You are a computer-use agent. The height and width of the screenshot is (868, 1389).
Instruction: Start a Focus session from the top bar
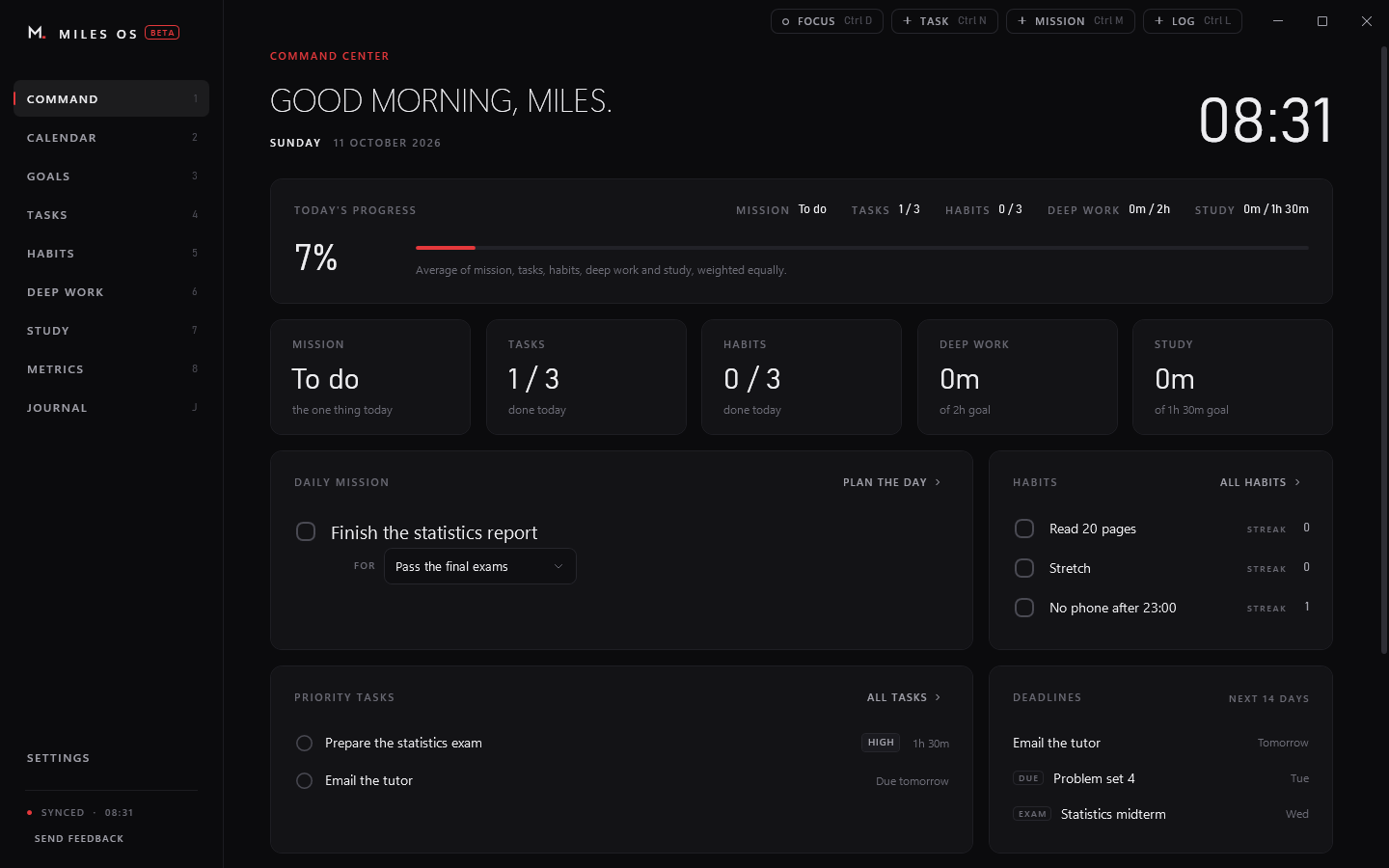click(827, 21)
